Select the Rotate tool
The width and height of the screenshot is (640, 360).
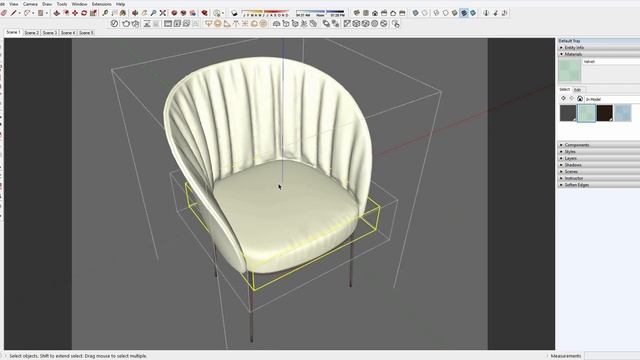pyautogui.click(x=84, y=13)
